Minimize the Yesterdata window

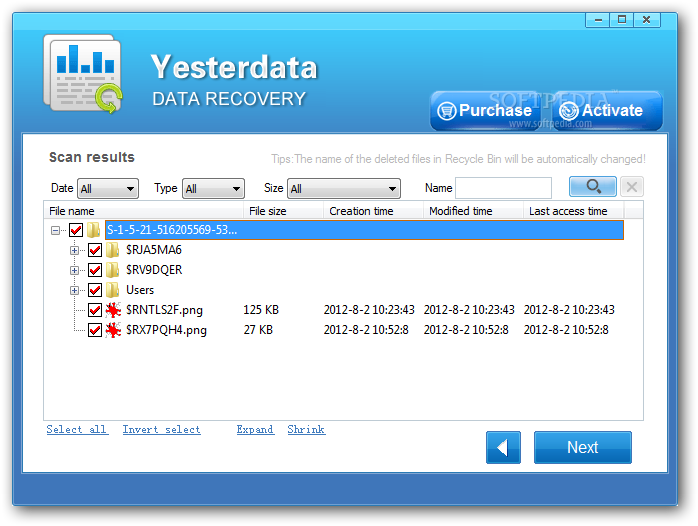click(598, 20)
